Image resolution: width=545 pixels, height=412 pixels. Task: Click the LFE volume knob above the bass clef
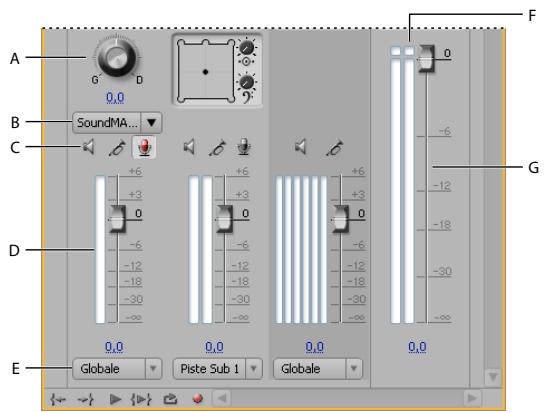[247, 82]
